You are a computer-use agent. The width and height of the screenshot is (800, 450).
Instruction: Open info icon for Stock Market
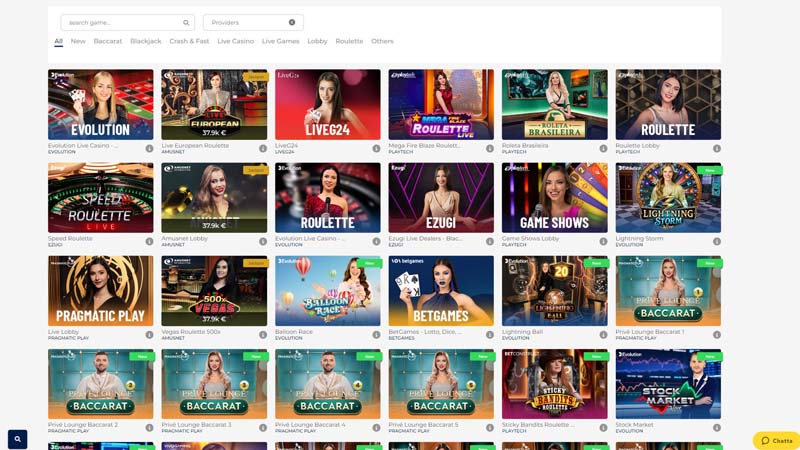(x=717, y=428)
